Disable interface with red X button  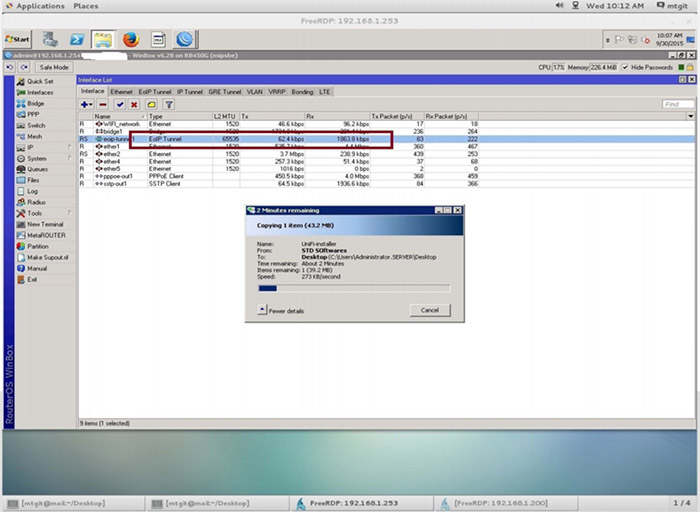tap(134, 104)
